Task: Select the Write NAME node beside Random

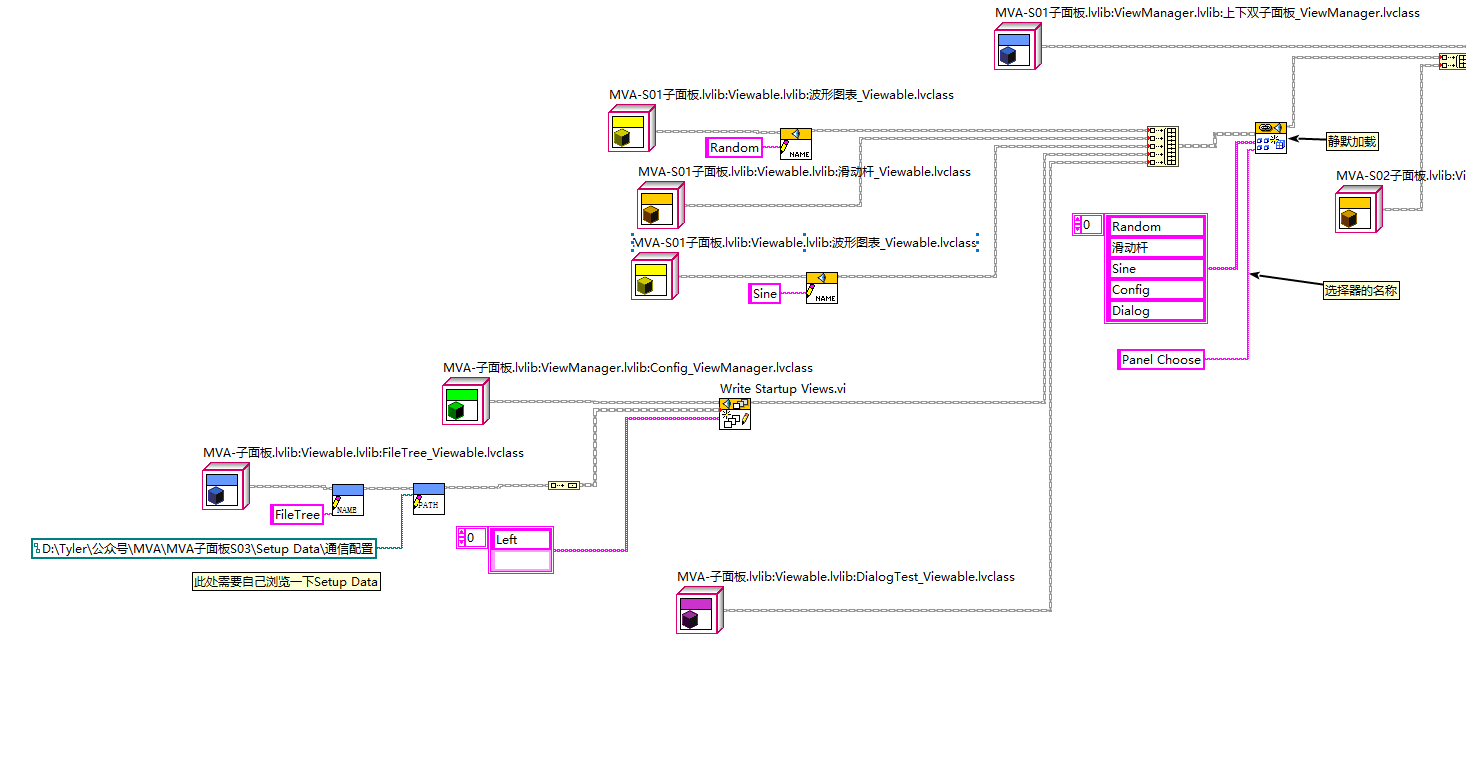Action: [x=796, y=144]
